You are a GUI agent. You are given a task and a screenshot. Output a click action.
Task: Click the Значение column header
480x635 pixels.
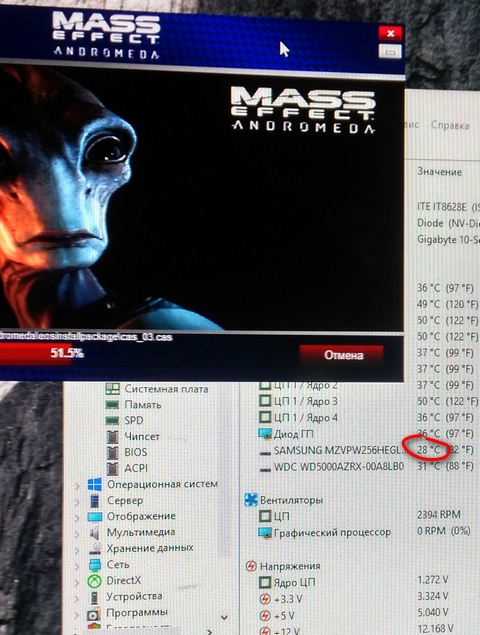pos(439,172)
